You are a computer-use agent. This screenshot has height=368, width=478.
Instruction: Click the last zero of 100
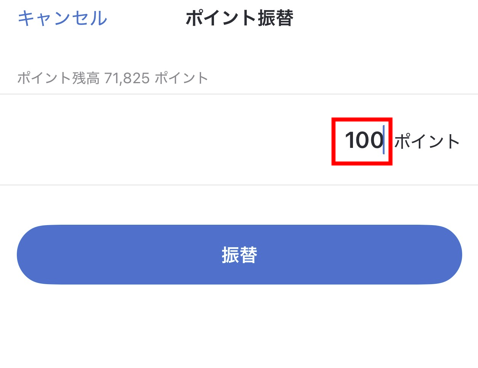(x=375, y=140)
